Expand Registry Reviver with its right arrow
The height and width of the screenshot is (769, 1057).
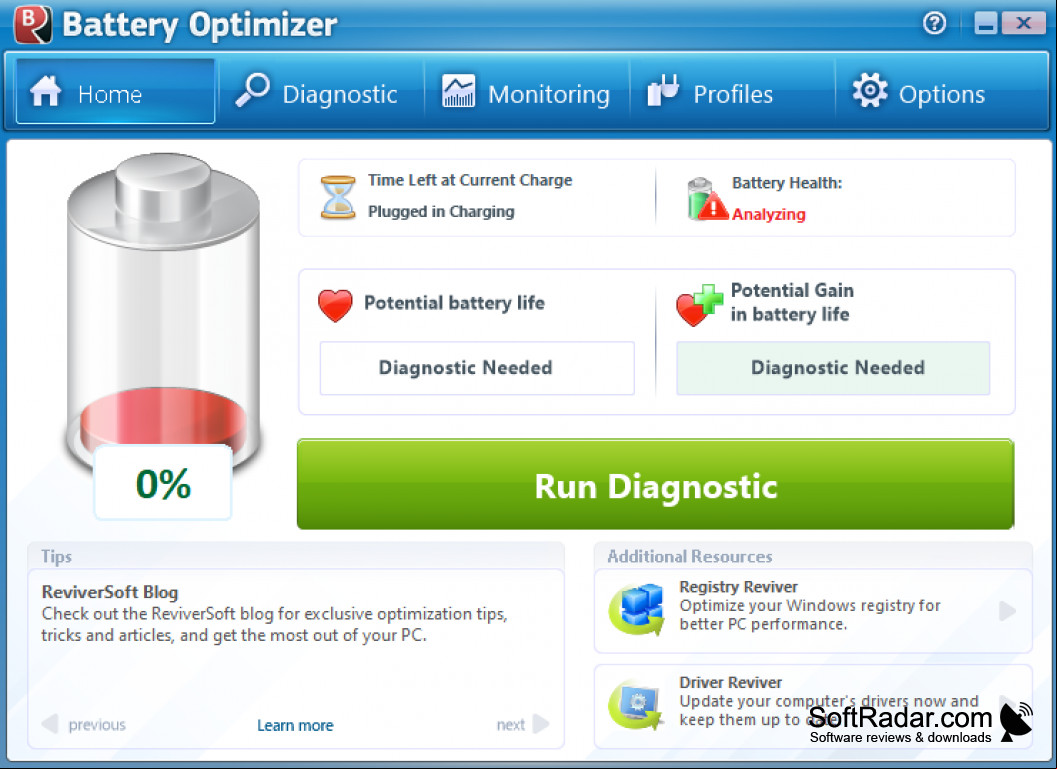tap(1007, 611)
